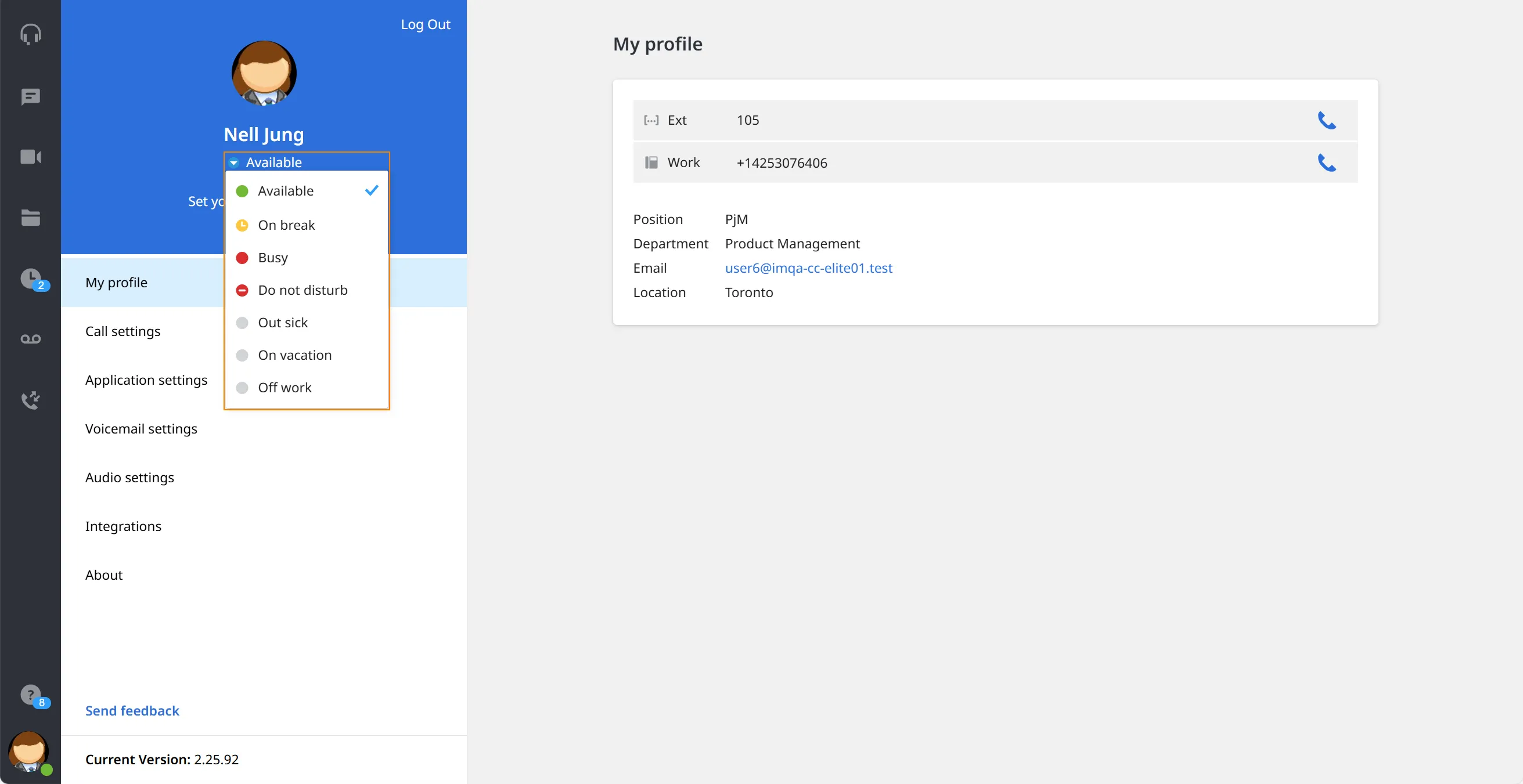Call extension 105 phone icon
The image size is (1523, 784).
(1327, 121)
